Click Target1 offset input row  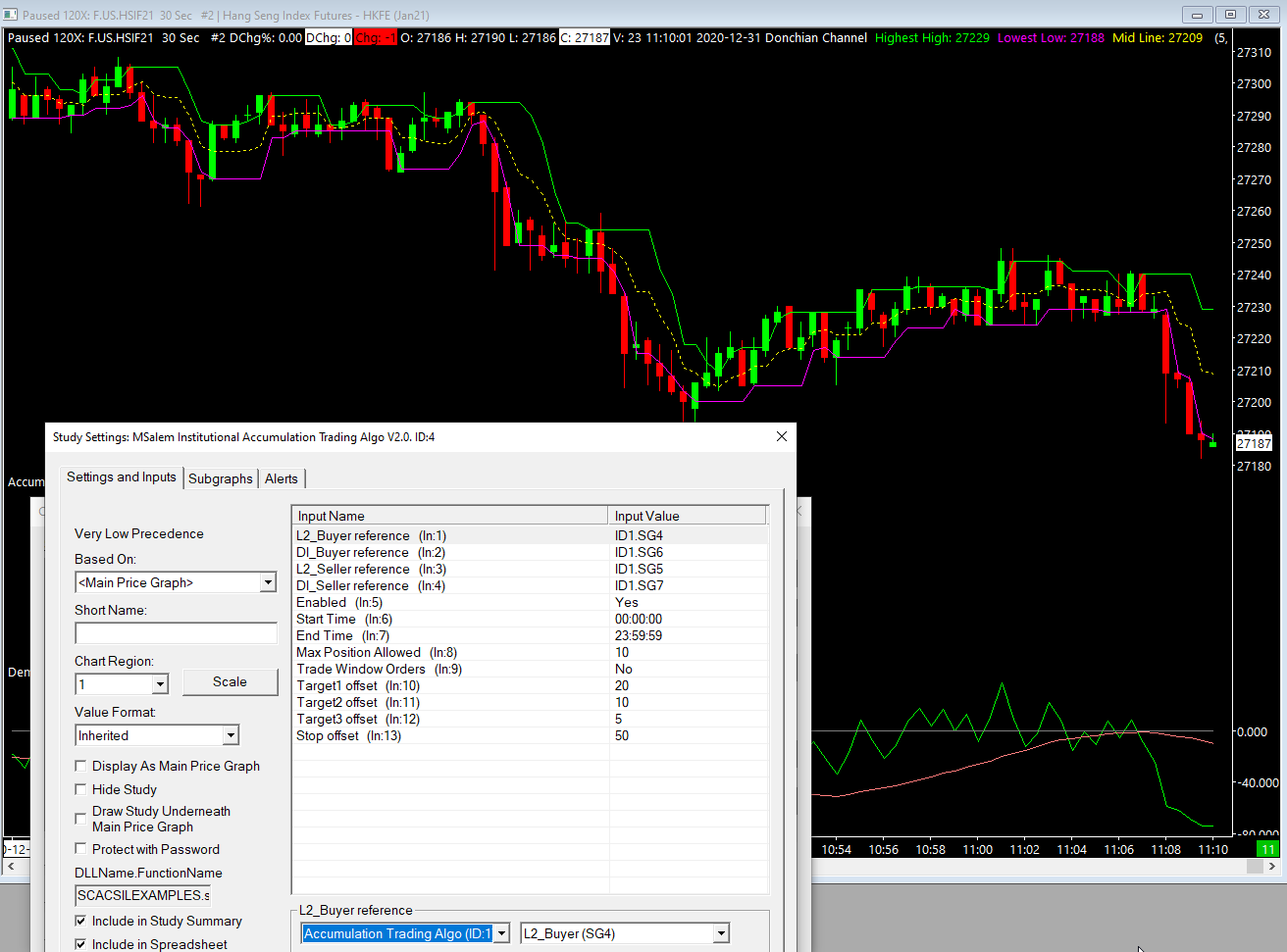click(x=530, y=685)
